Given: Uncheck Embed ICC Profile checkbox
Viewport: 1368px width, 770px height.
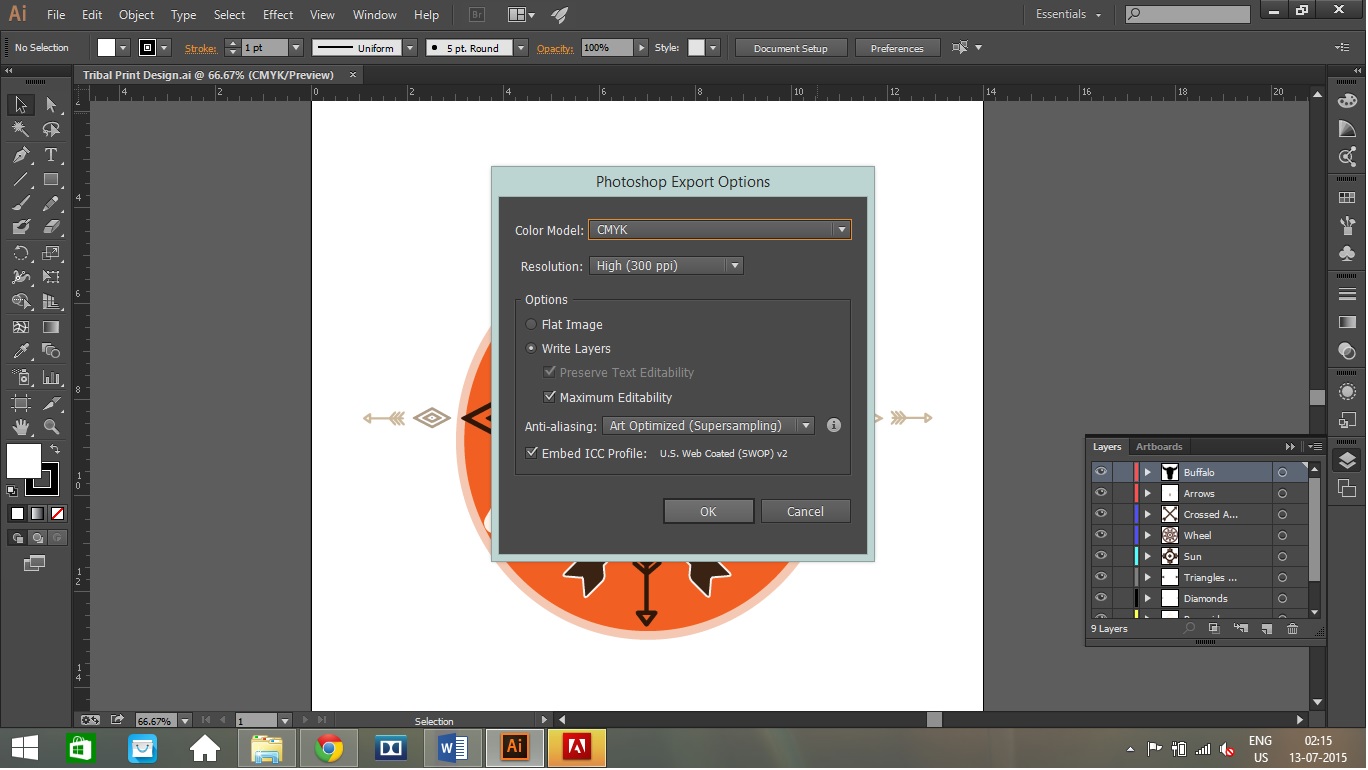Looking at the screenshot, I should tap(532, 453).
